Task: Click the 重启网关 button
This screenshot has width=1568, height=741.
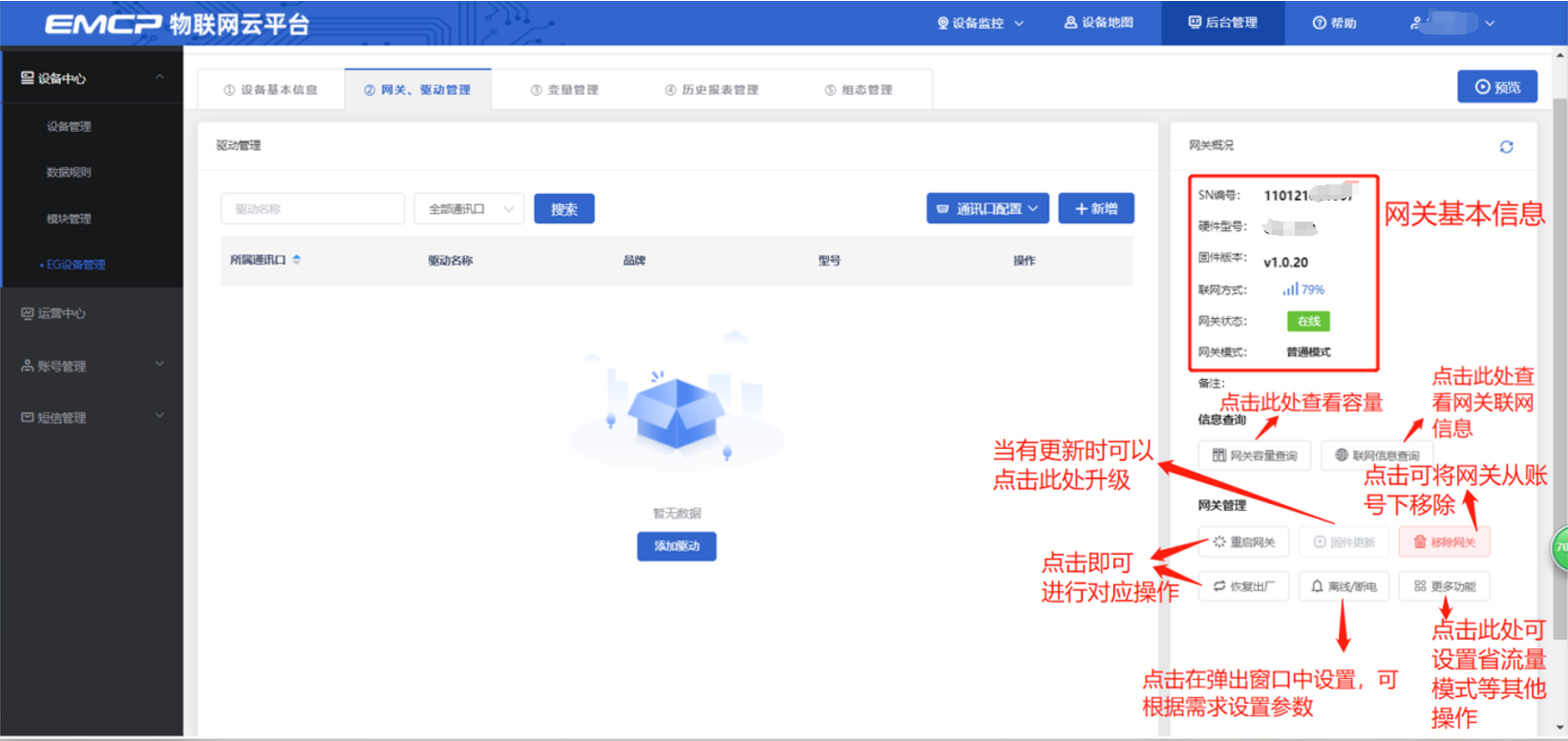Action: pyautogui.click(x=1243, y=542)
